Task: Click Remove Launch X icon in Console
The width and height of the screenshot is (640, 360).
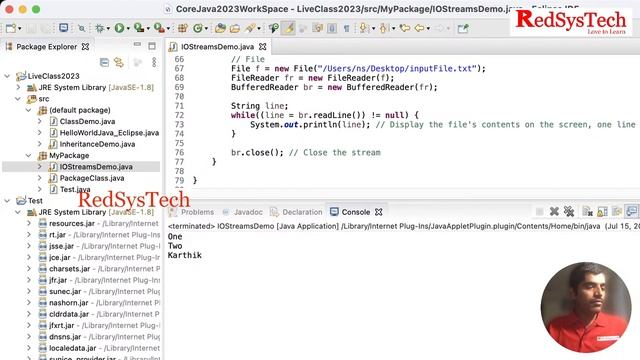Action: (554, 211)
